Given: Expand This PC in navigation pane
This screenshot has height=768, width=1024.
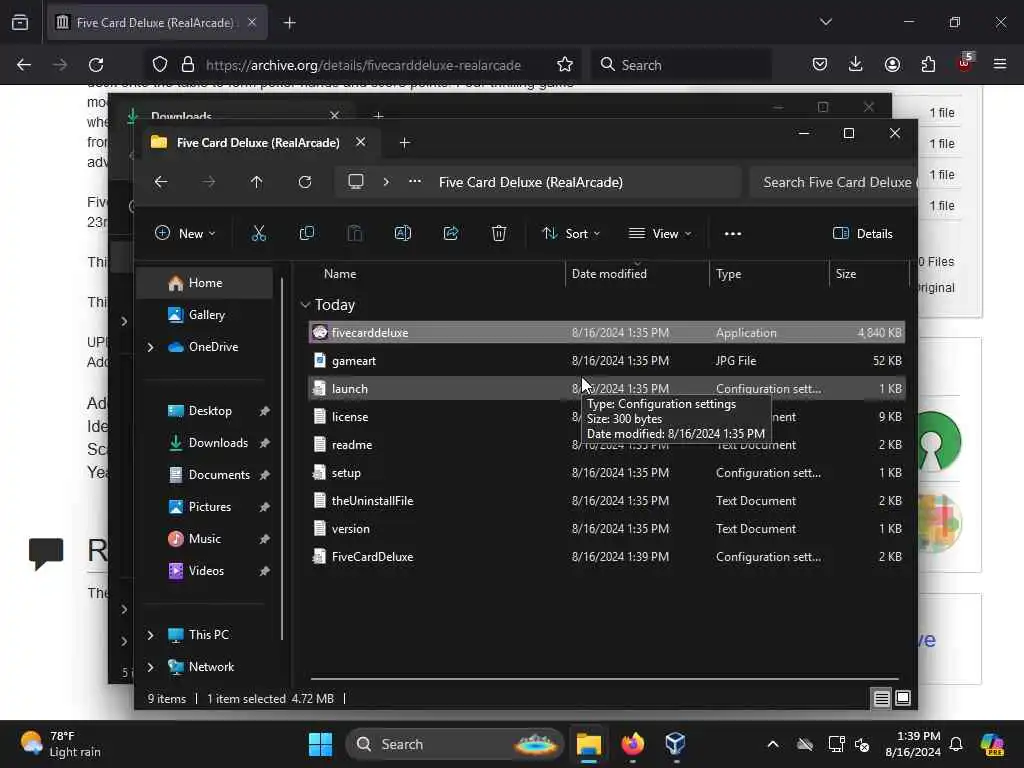Looking at the screenshot, I should pyautogui.click(x=150, y=635).
